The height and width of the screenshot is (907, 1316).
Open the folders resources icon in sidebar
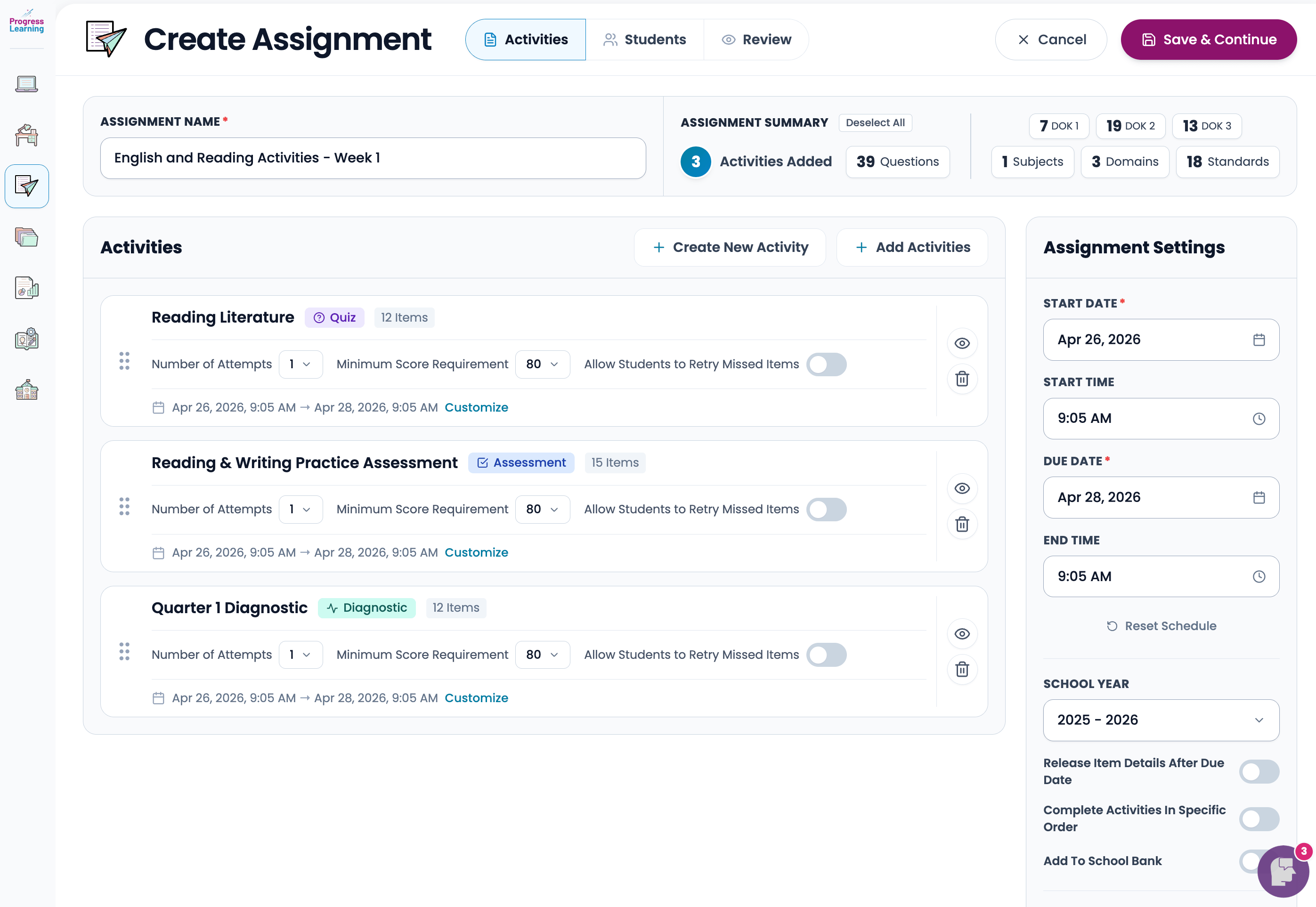tap(27, 237)
